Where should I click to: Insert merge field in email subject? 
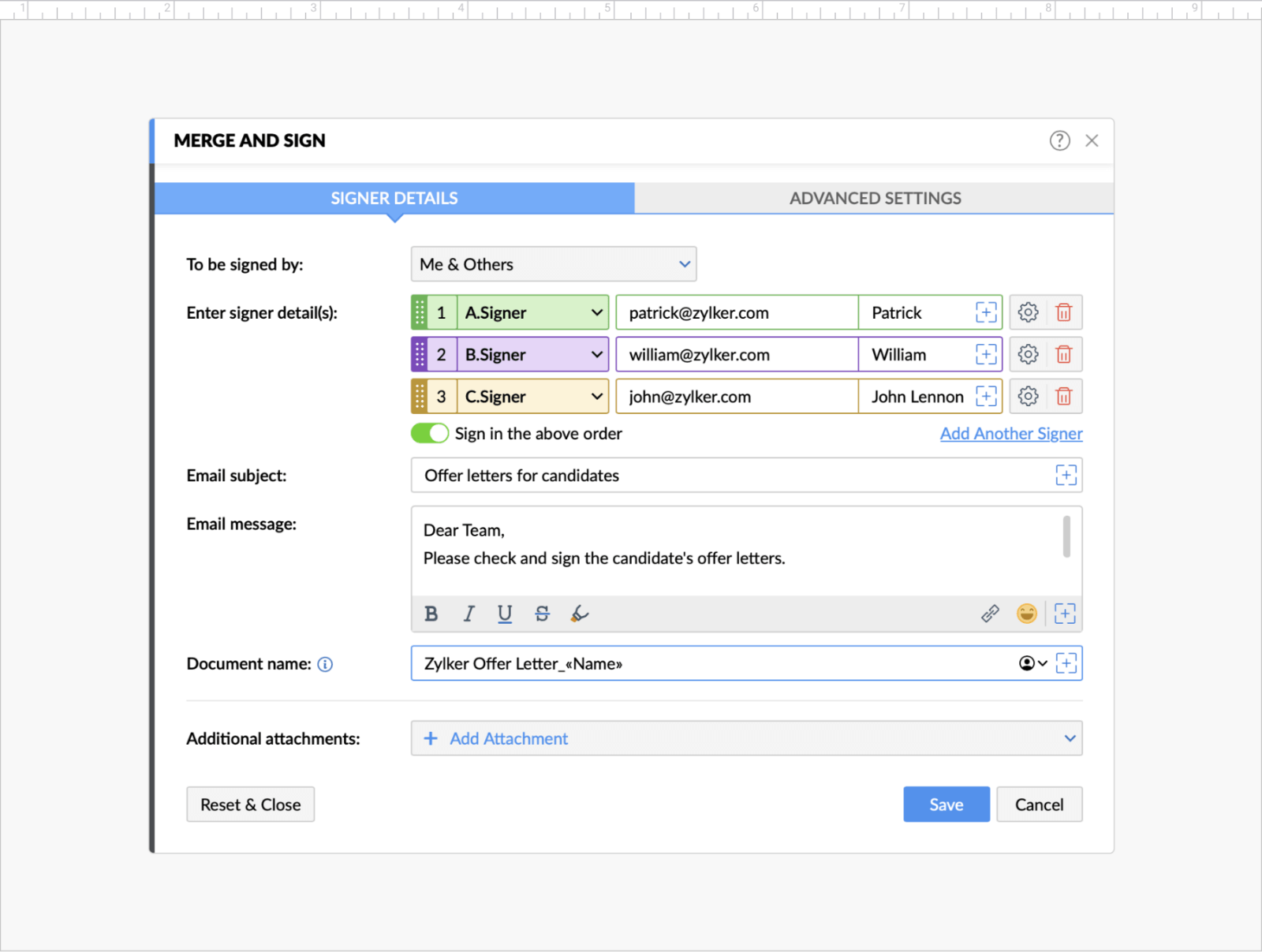click(x=1066, y=476)
